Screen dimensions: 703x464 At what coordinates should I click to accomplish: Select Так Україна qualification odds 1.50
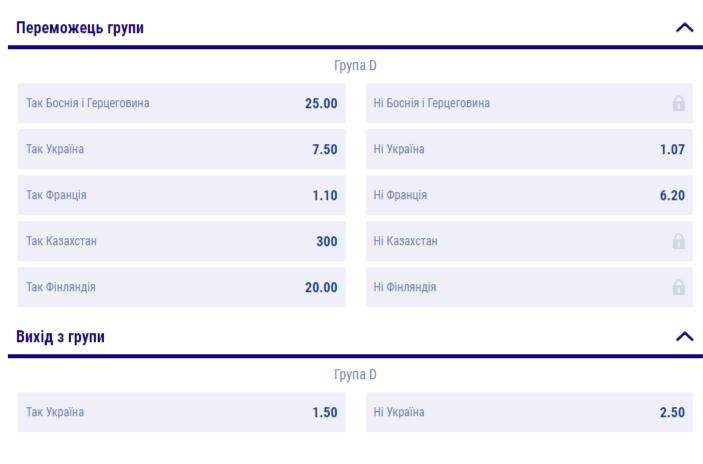pyautogui.click(x=181, y=412)
